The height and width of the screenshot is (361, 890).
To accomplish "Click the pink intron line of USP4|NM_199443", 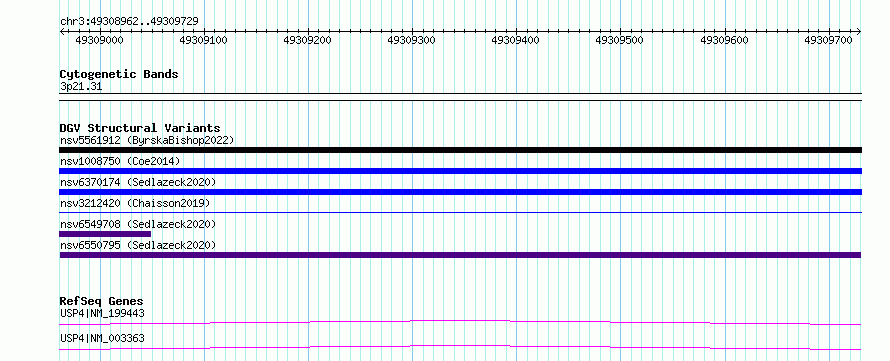I will point(460,322).
